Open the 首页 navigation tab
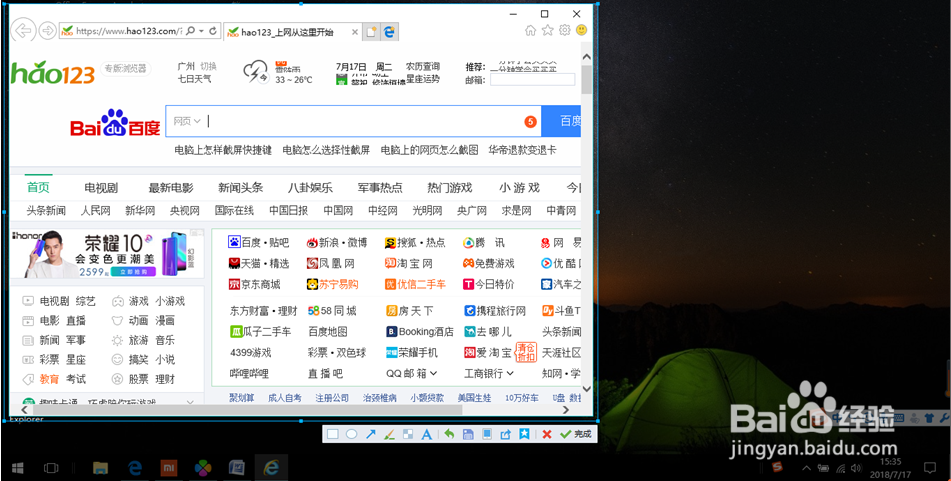The height and width of the screenshot is (481, 951). coord(38,187)
